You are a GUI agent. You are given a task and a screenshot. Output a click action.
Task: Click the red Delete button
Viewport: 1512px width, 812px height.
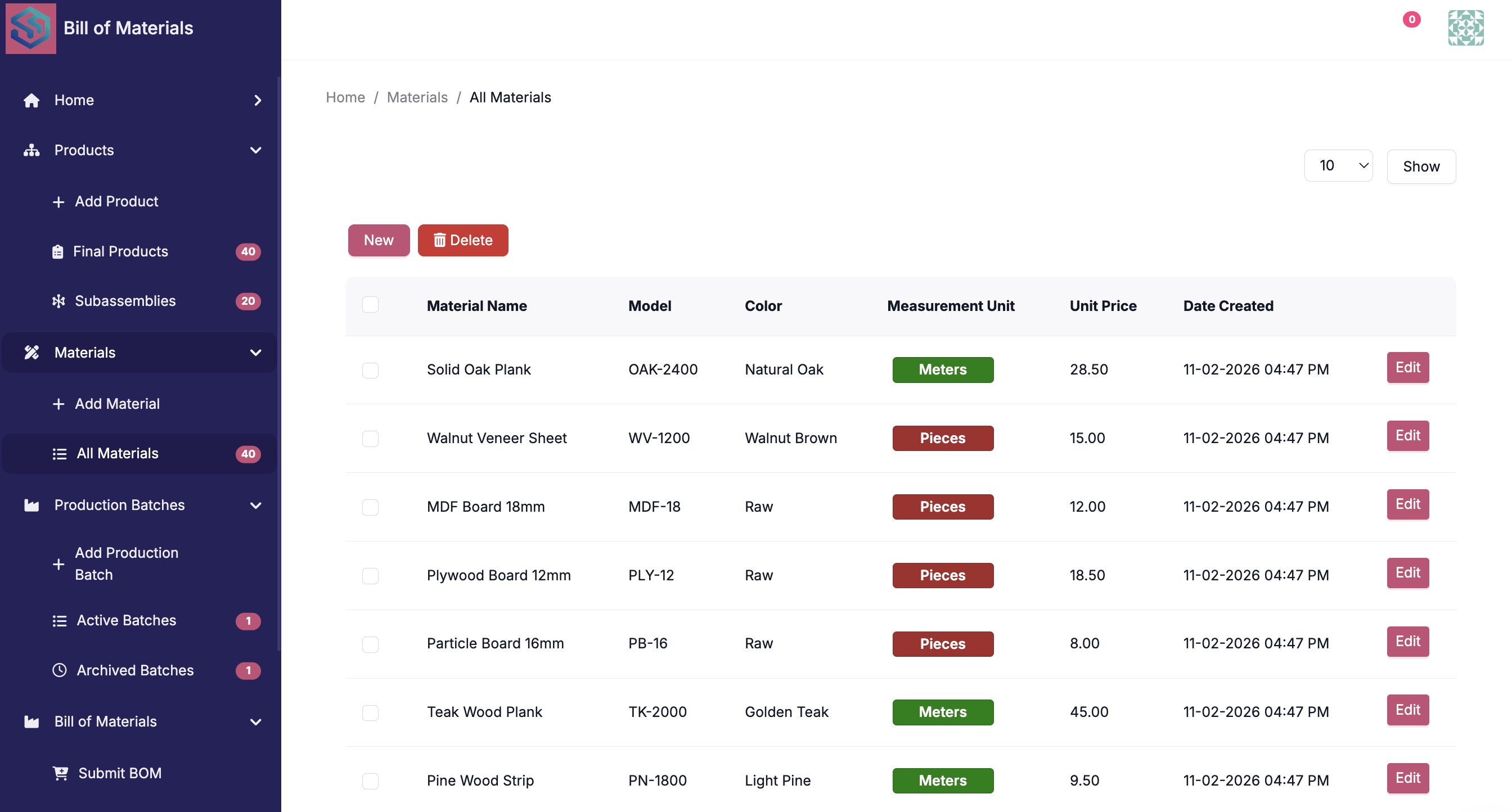tap(462, 240)
